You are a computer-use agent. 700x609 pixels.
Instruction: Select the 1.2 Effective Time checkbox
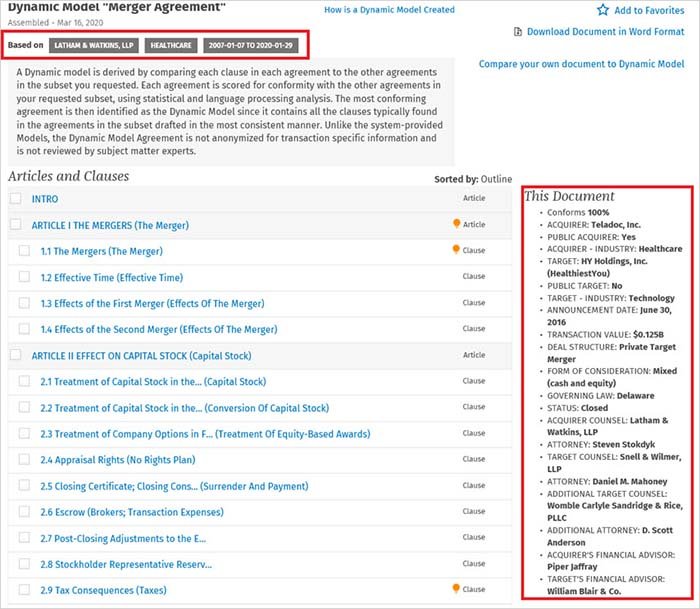24,277
